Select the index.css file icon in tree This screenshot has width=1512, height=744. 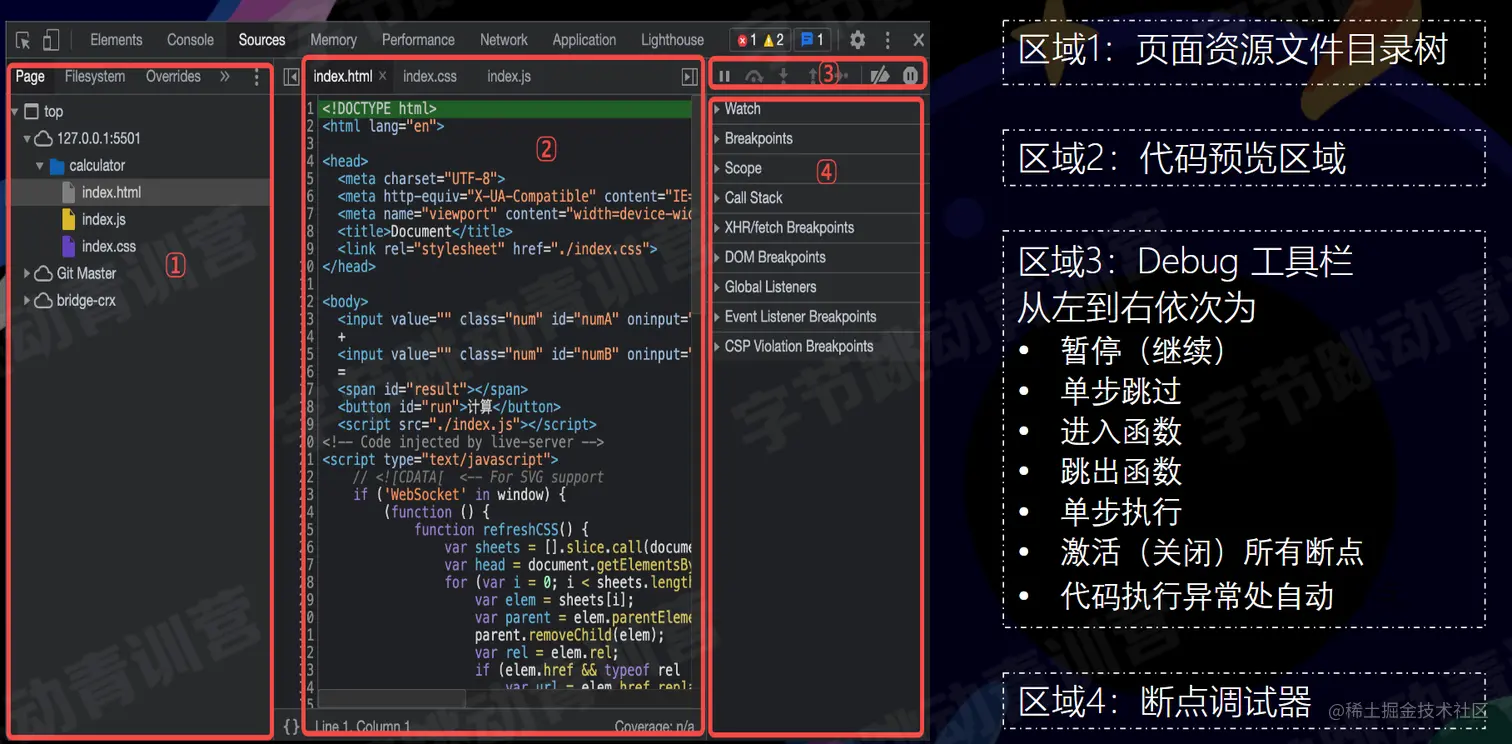point(68,246)
